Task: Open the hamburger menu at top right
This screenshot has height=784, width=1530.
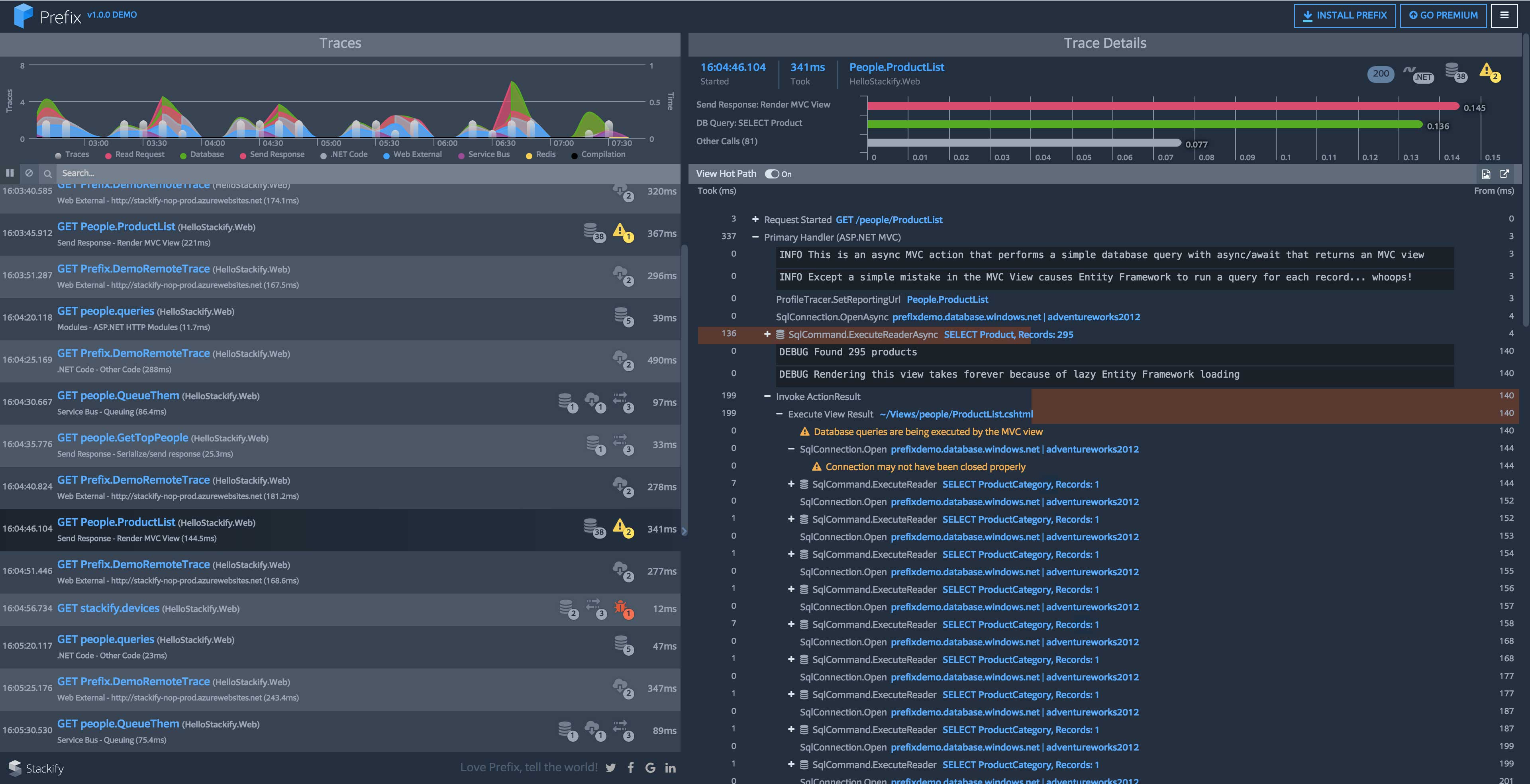Action: pos(1505,16)
